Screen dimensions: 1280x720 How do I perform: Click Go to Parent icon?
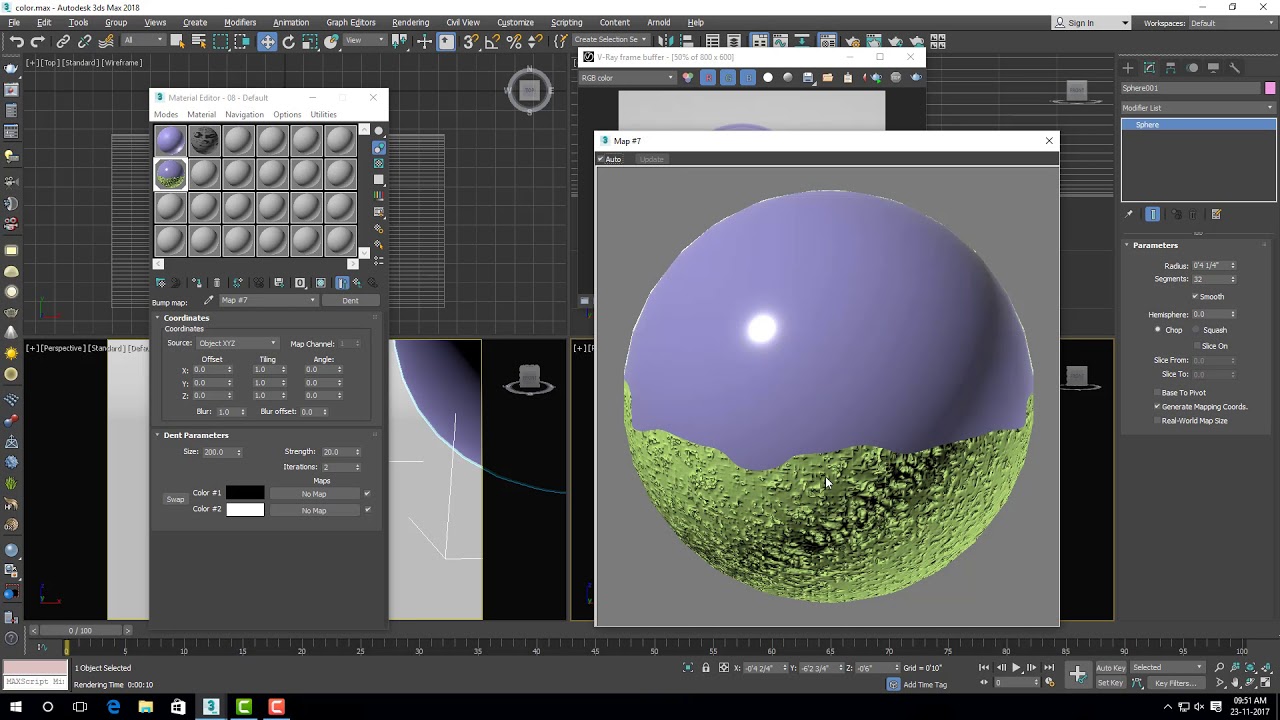click(357, 283)
